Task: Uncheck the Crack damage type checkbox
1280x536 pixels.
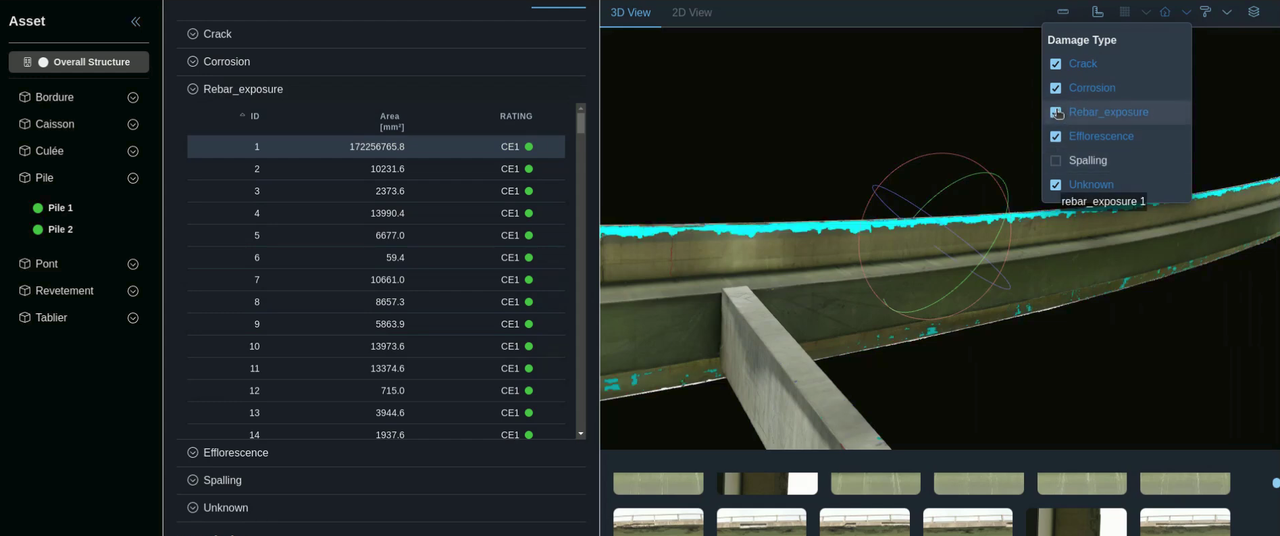Action: click(x=1055, y=64)
